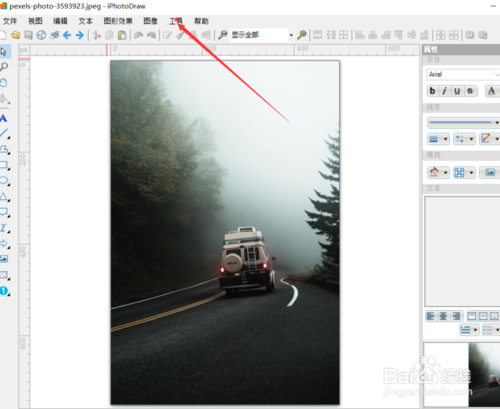Select the callout bubble tool
Screen dimensions: 500x409
[x=4, y=212]
